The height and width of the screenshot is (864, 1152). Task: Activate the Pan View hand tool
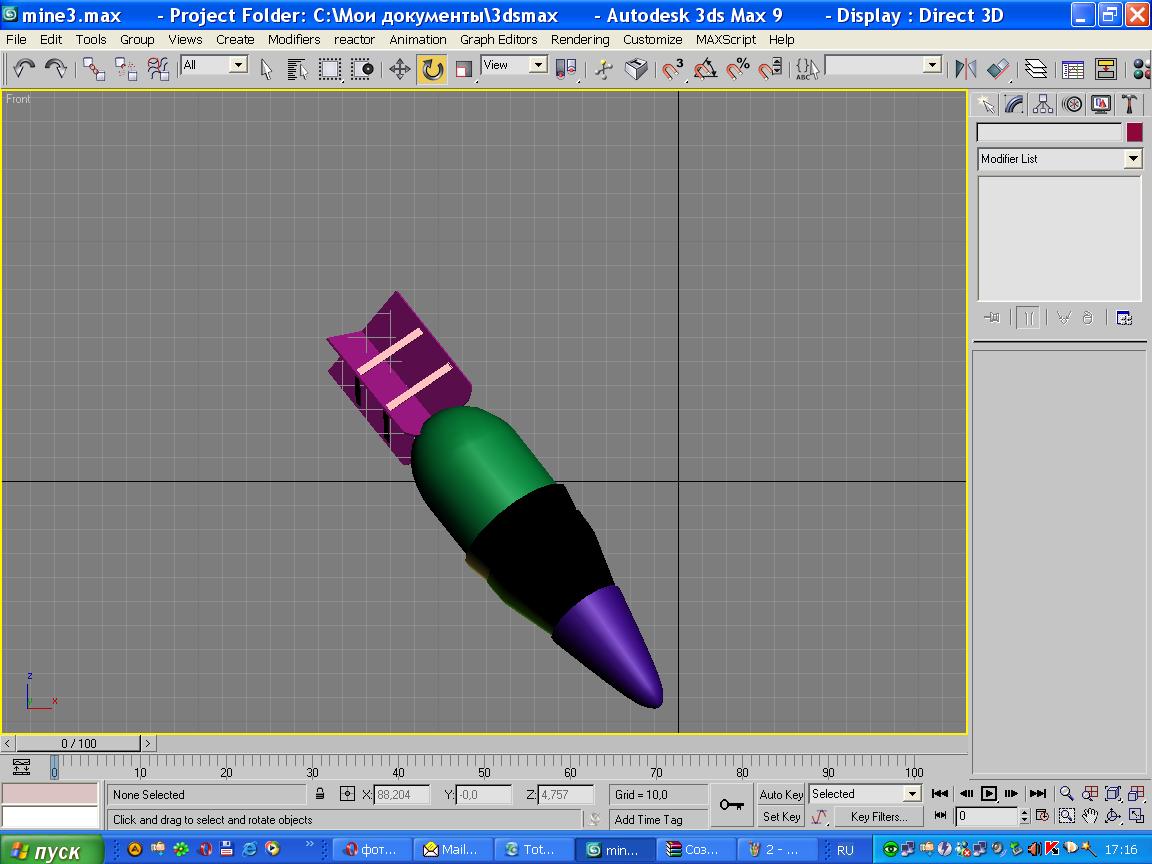pos(1090,816)
